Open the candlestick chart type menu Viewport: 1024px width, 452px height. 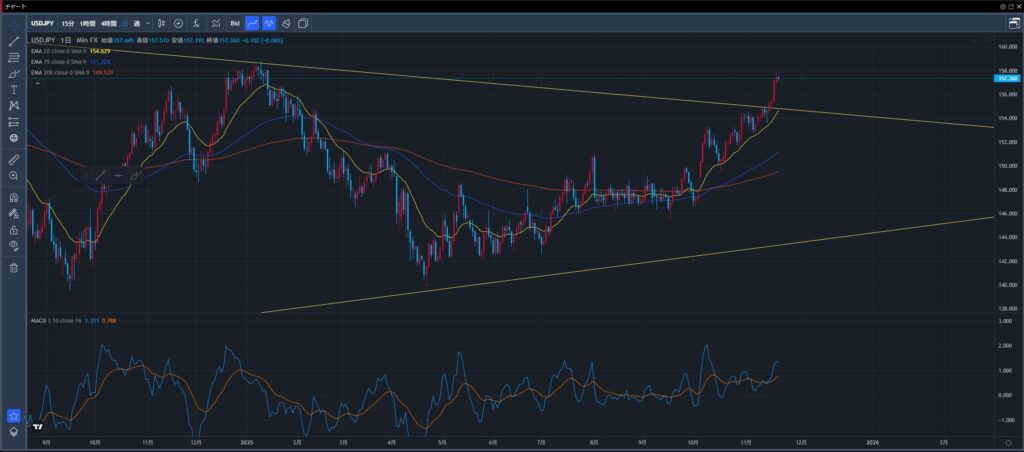[161, 22]
